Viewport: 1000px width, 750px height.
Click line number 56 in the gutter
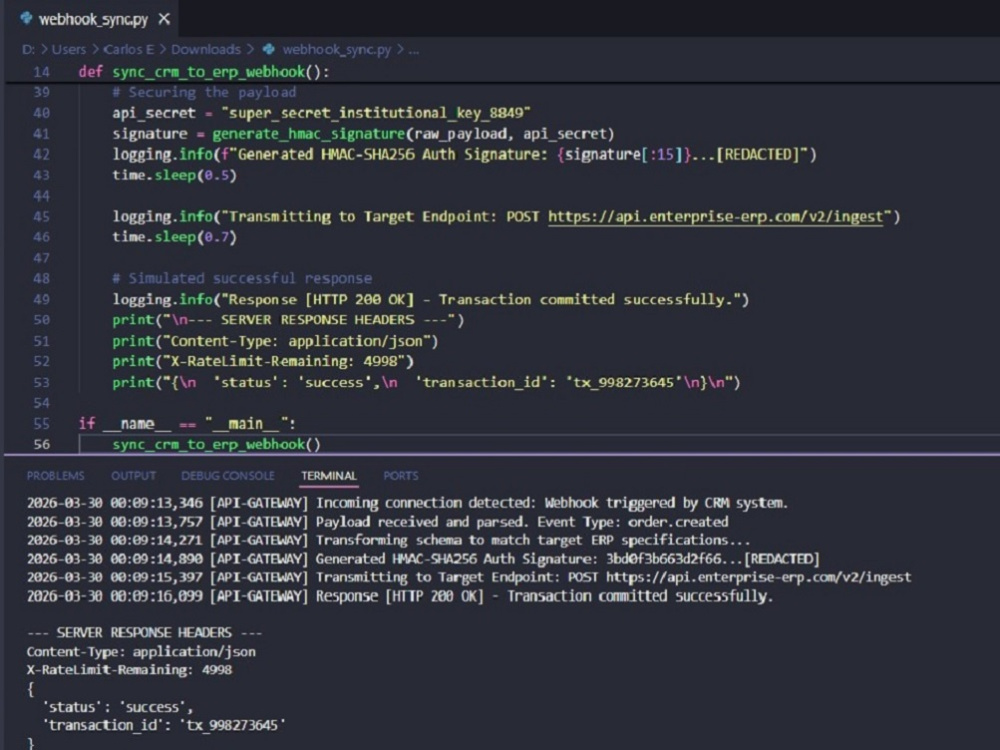[41, 445]
